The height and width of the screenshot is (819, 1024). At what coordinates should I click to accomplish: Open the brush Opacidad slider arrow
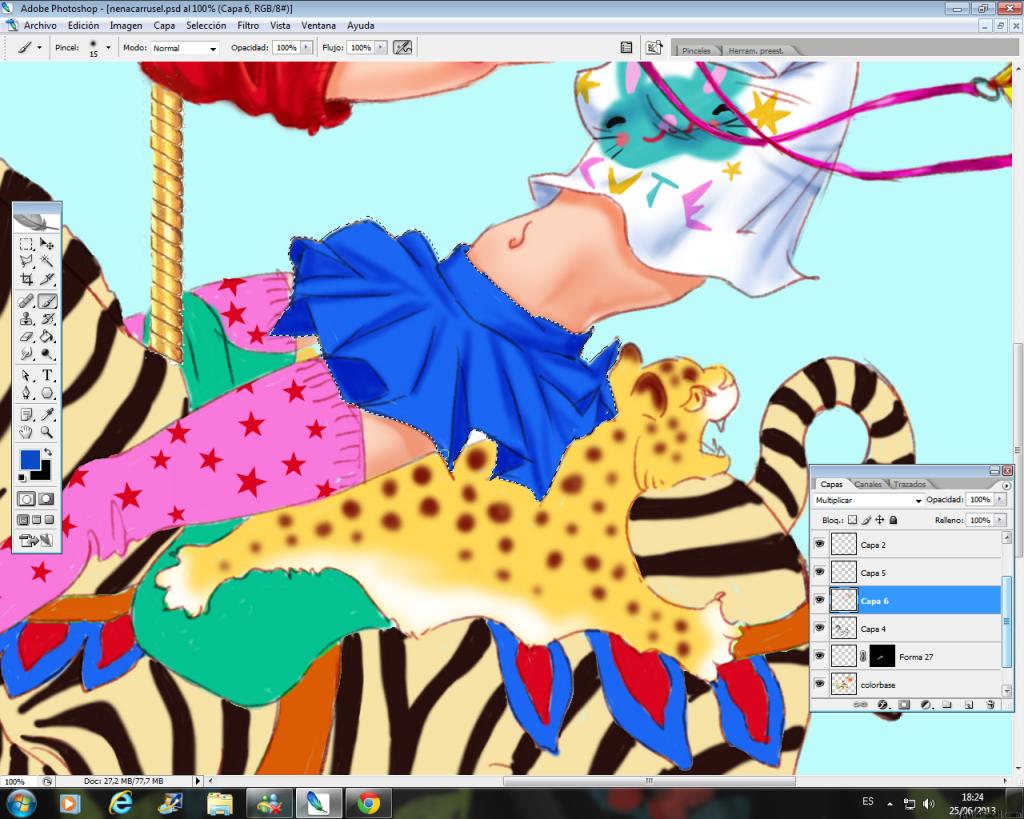[x=307, y=48]
